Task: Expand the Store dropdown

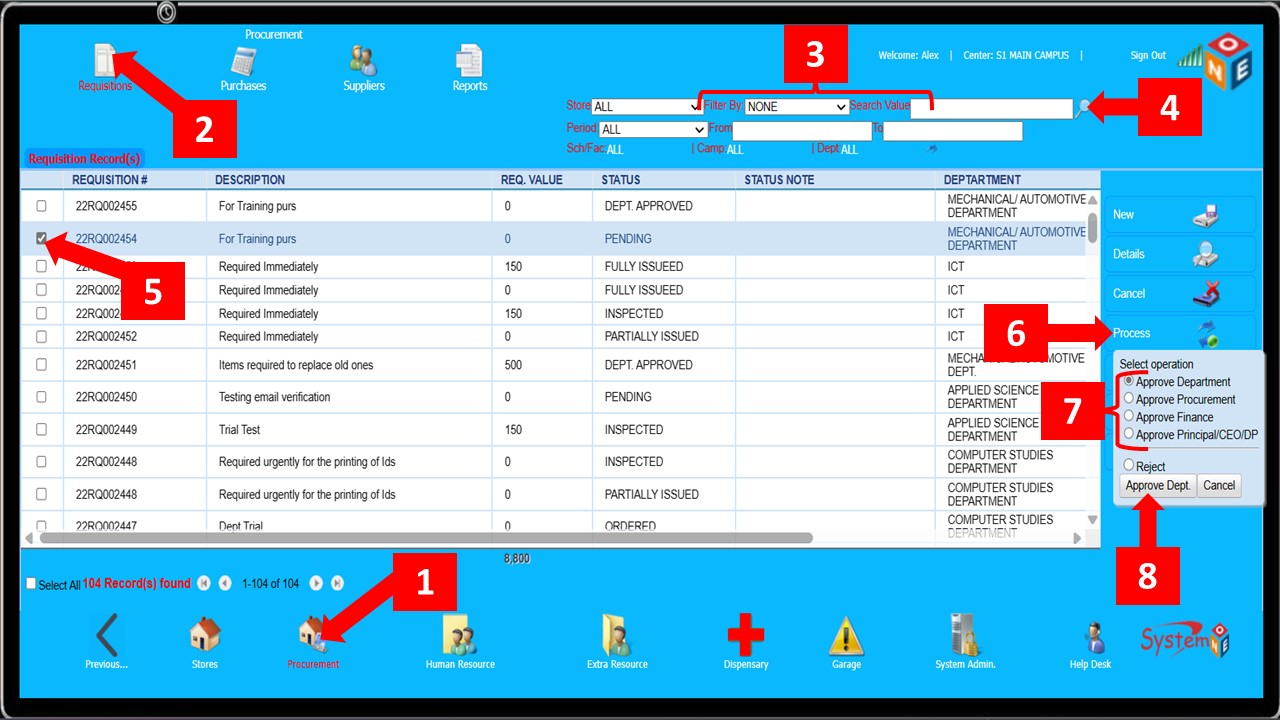Action: pyautogui.click(x=647, y=106)
